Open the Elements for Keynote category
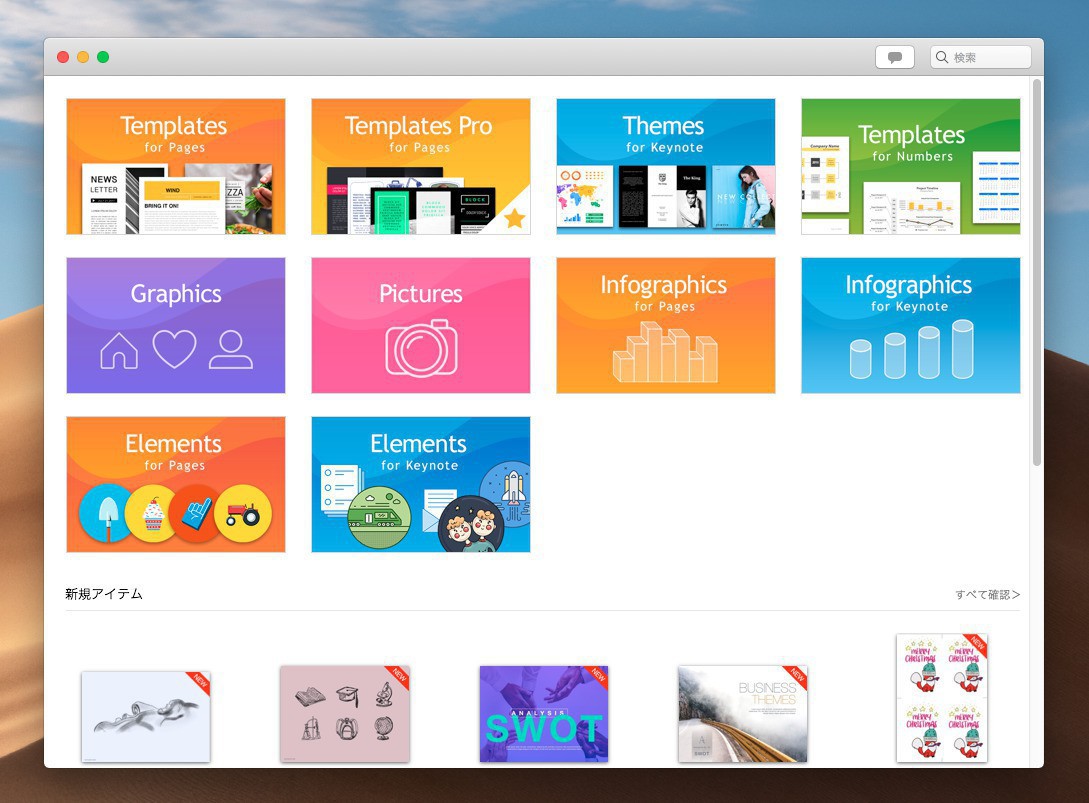The image size is (1089, 803). (x=421, y=484)
